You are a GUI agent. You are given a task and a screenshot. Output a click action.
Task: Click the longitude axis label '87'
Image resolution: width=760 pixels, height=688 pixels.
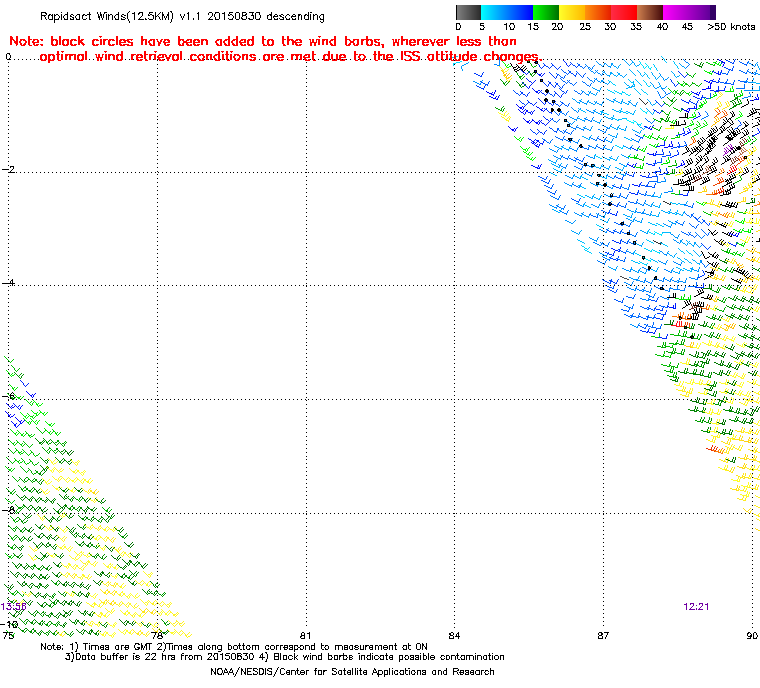tap(603, 635)
